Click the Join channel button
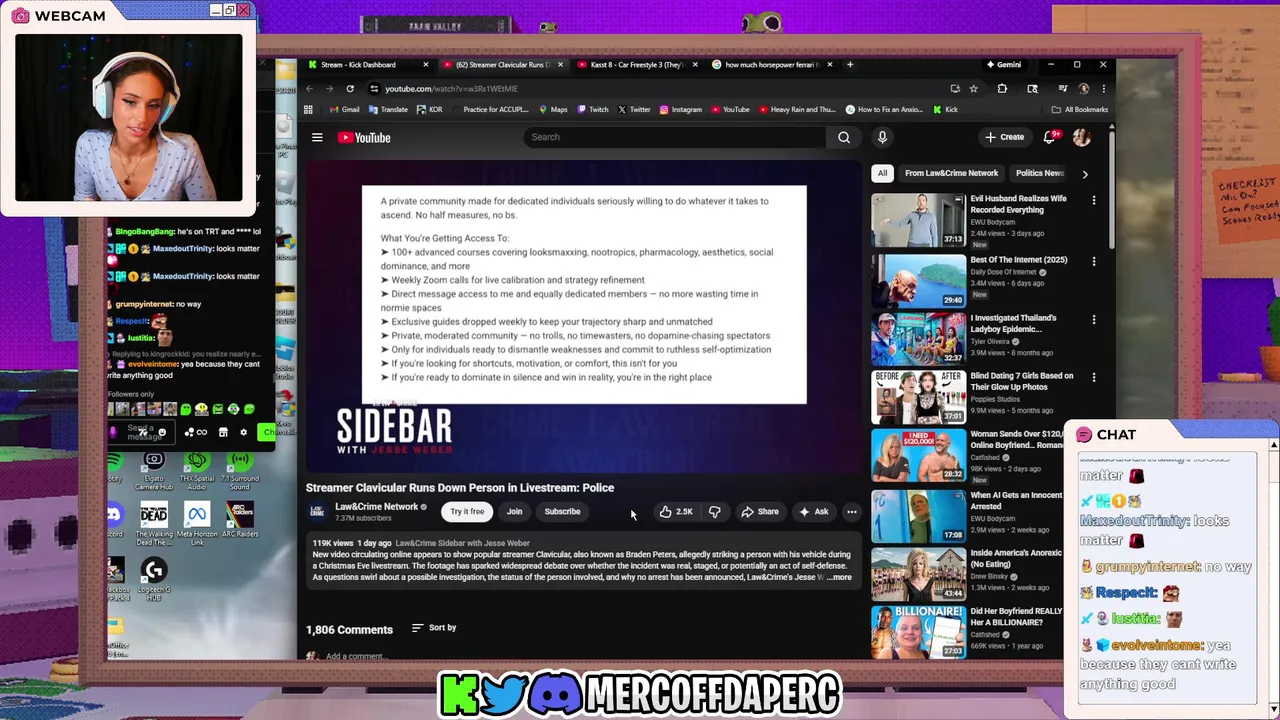The width and height of the screenshot is (1280, 720). (514, 512)
